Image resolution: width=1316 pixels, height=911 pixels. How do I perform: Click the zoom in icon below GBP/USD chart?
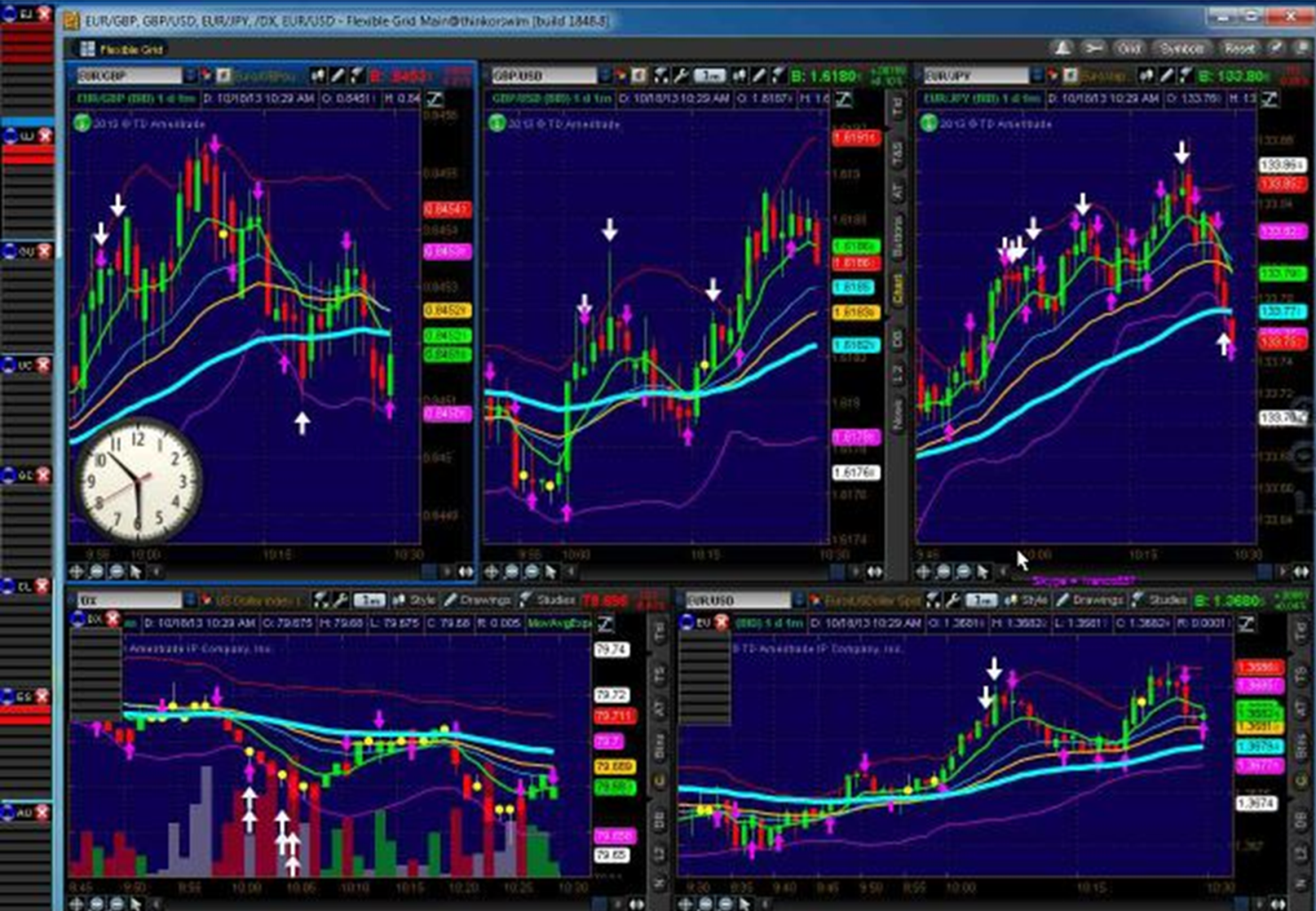[511, 571]
